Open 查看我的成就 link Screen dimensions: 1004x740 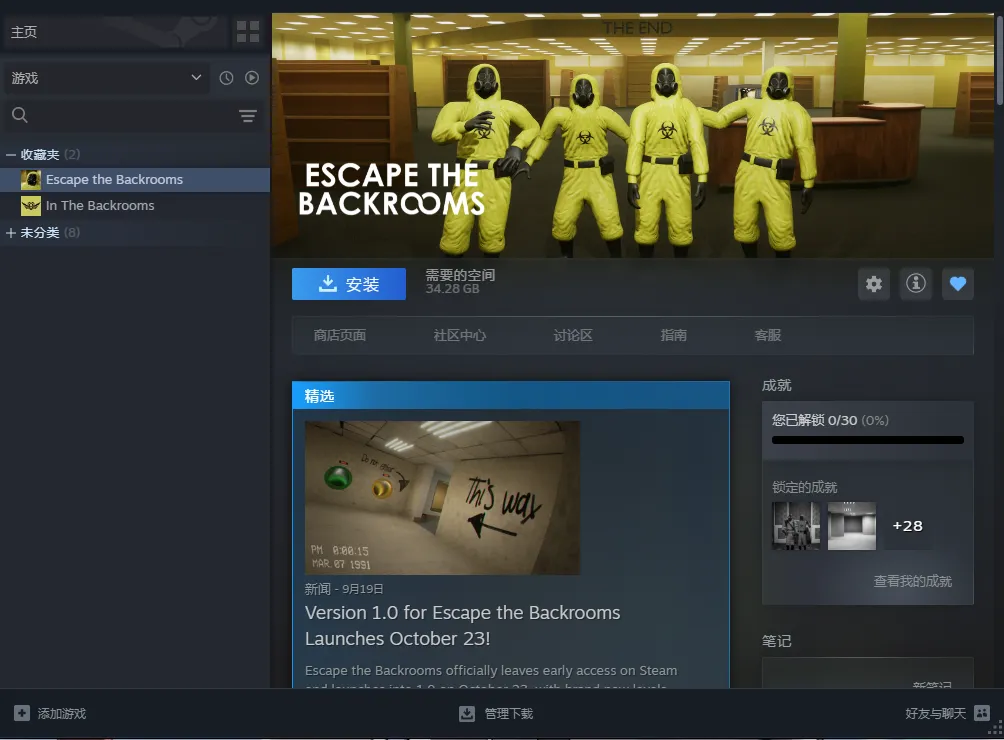[x=912, y=581]
